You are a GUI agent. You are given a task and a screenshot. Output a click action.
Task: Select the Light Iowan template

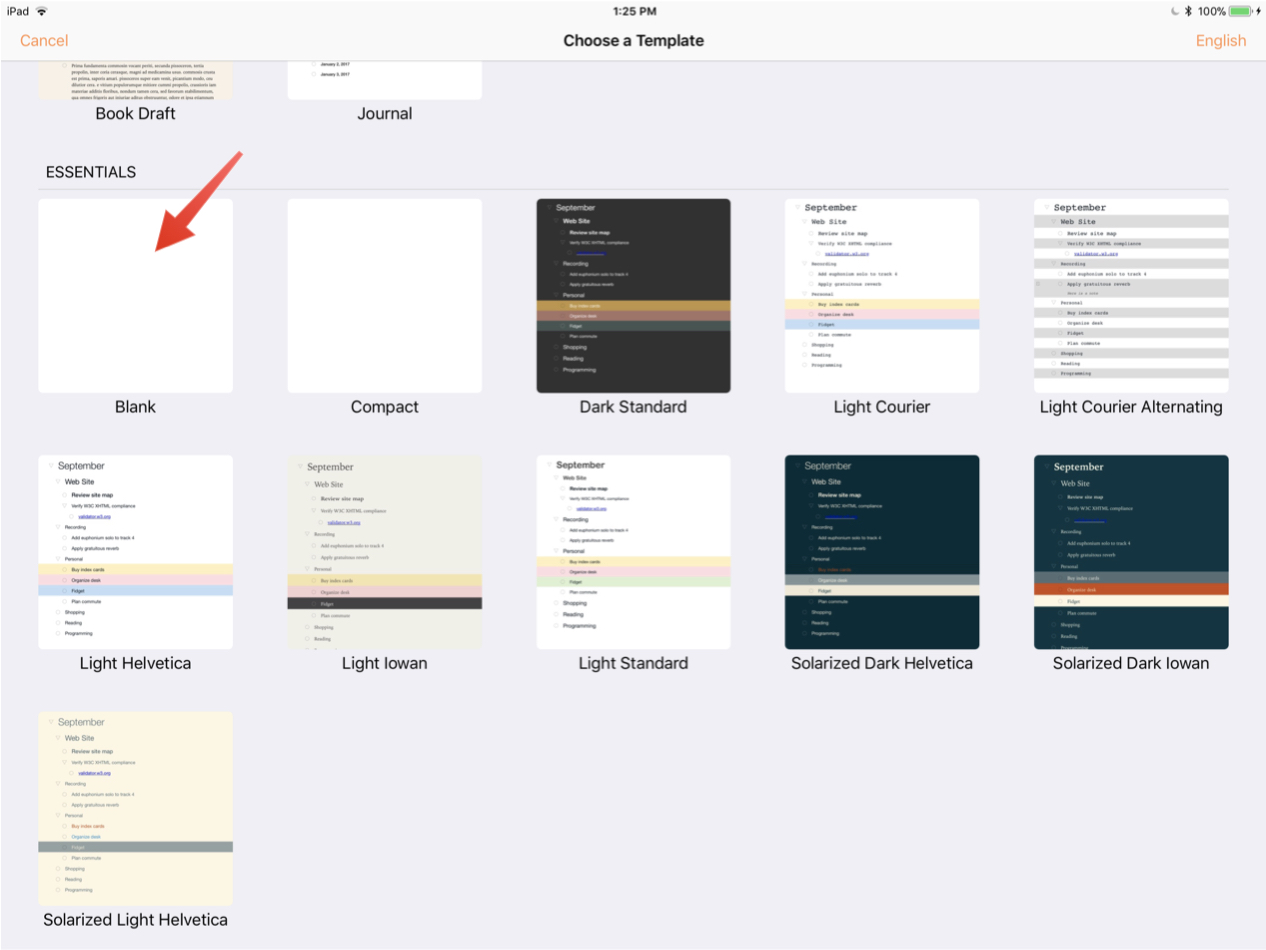[384, 552]
